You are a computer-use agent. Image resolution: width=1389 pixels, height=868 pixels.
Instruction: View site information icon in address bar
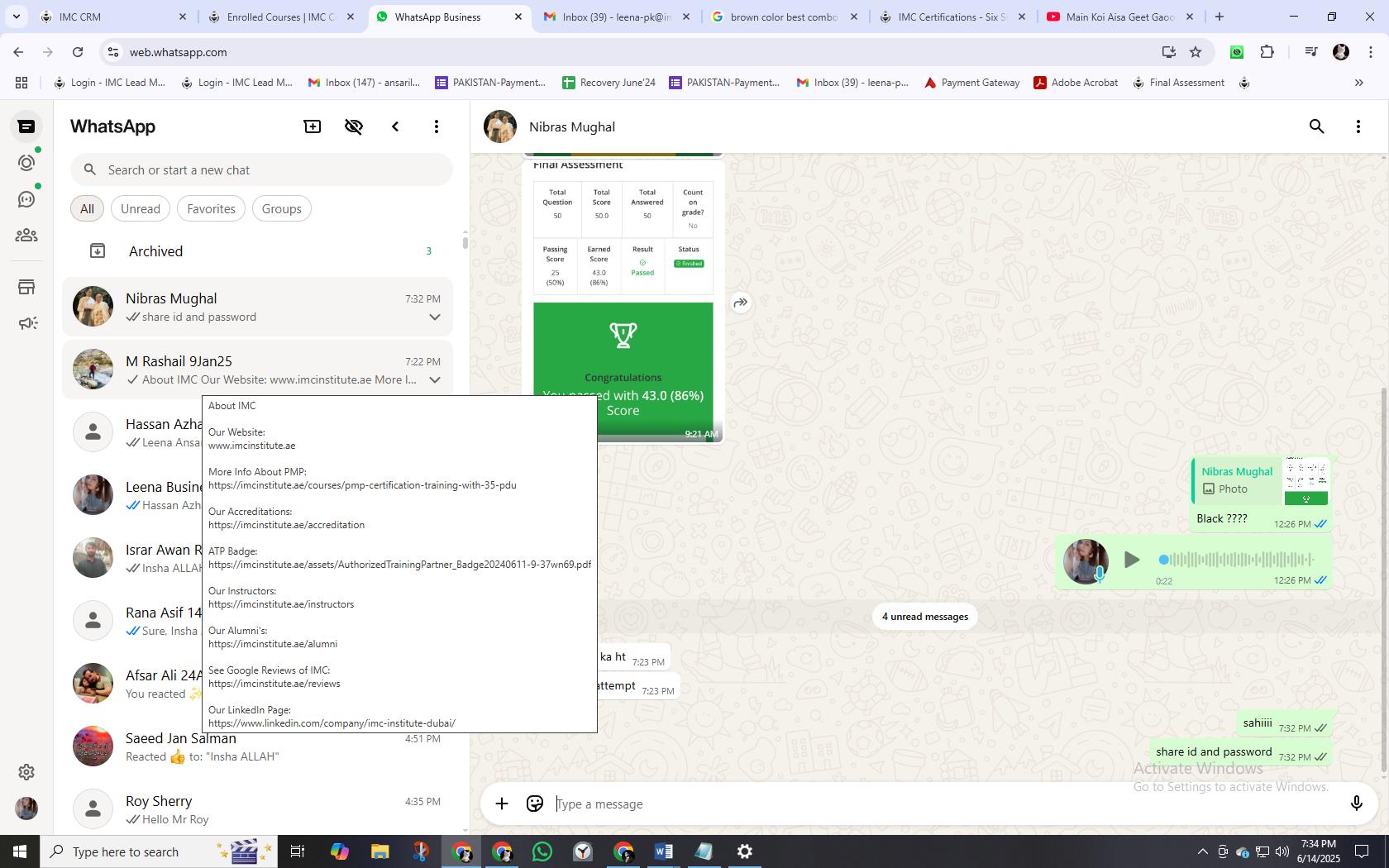point(112,52)
